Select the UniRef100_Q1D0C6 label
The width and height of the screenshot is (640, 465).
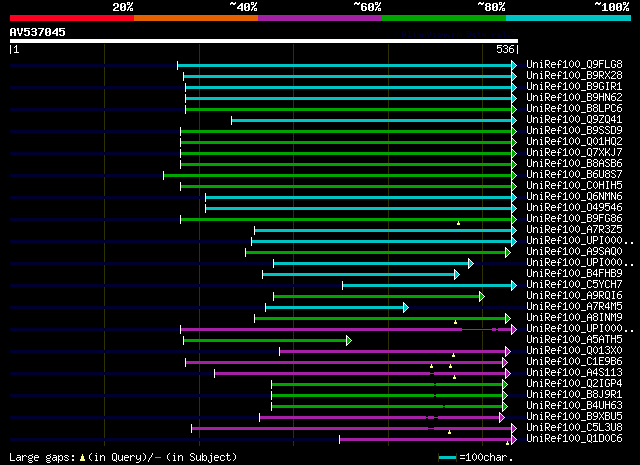coord(574,439)
